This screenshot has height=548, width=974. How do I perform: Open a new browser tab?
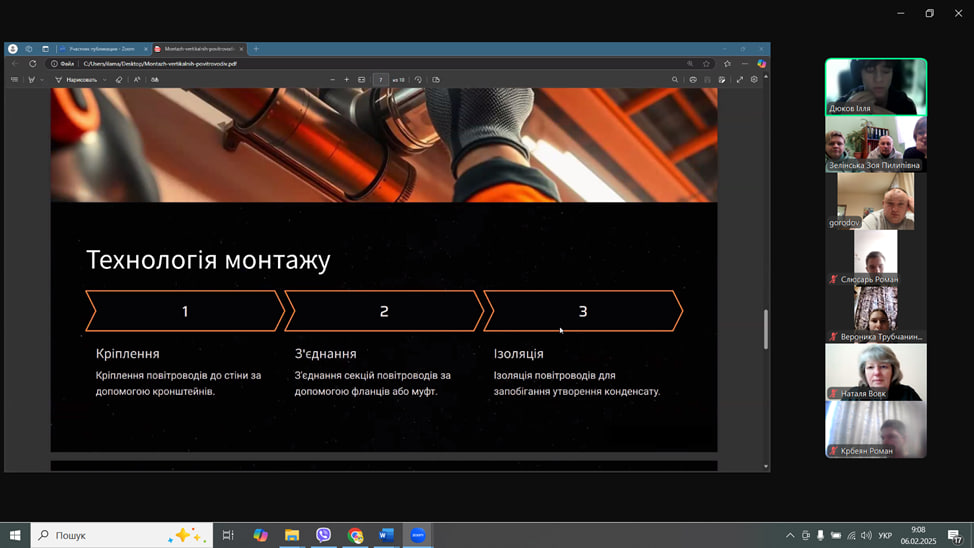(x=256, y=49)
